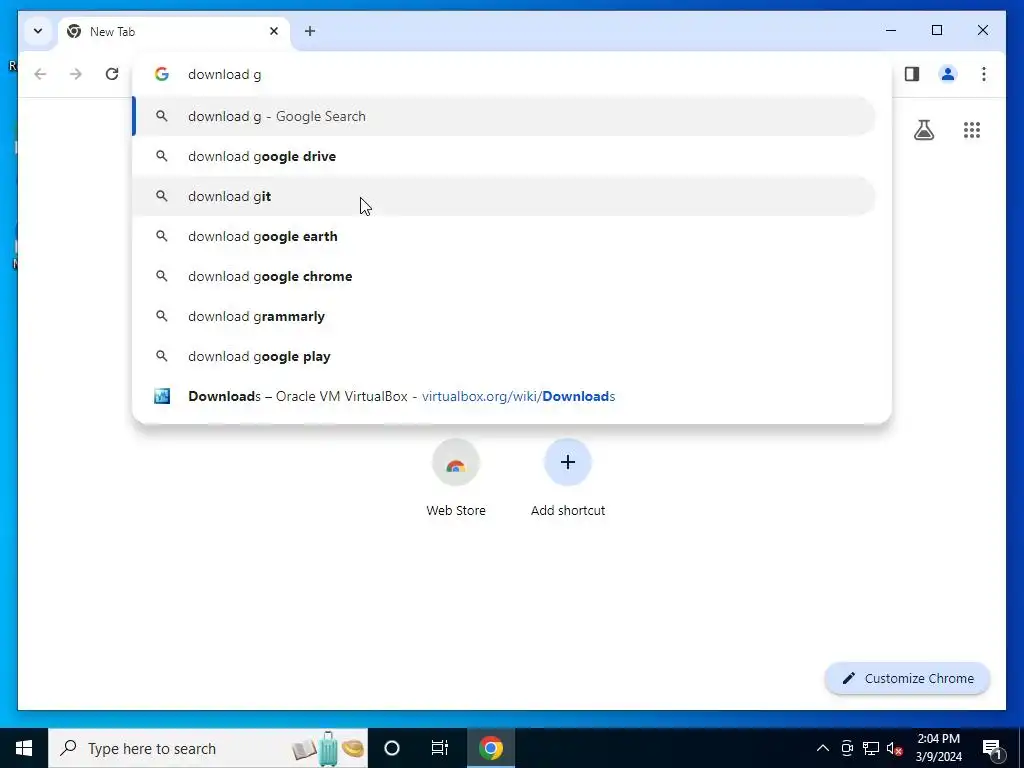Toggle the Chrome side panel
This screenshot has height=768, width=1024.
[912, 74]
